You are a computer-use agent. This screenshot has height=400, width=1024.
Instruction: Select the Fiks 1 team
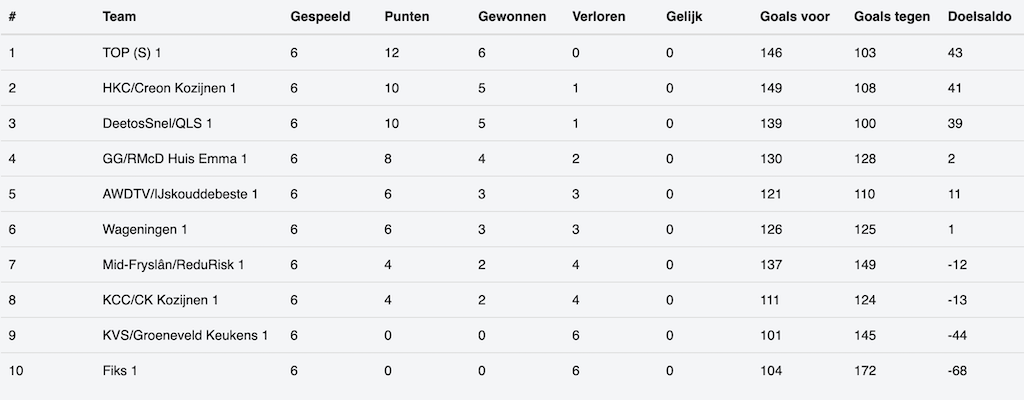point(120,371)
